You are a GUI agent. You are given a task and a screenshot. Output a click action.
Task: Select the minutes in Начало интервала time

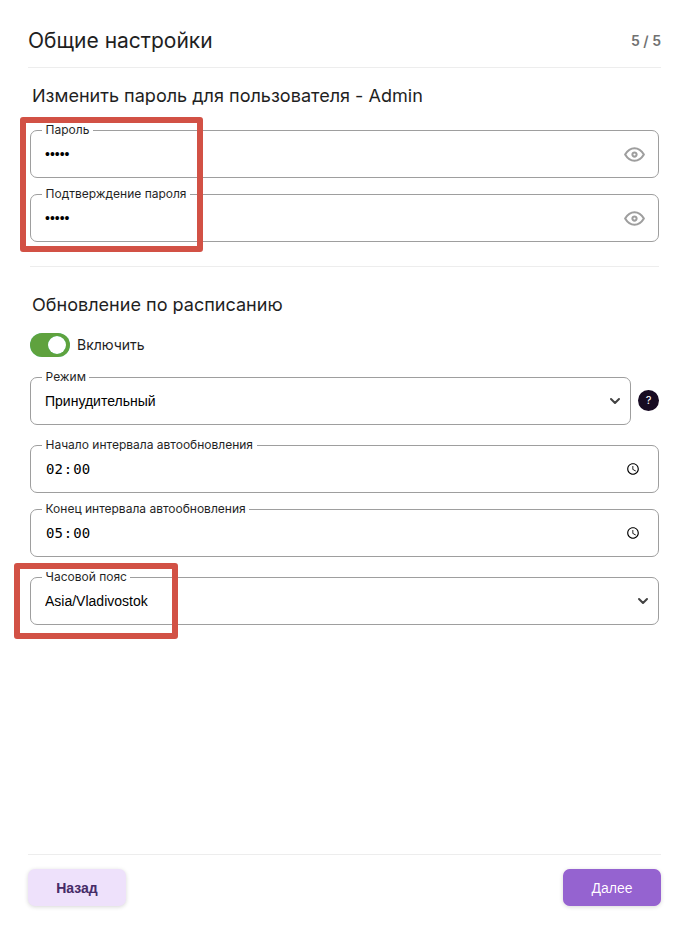81,469
